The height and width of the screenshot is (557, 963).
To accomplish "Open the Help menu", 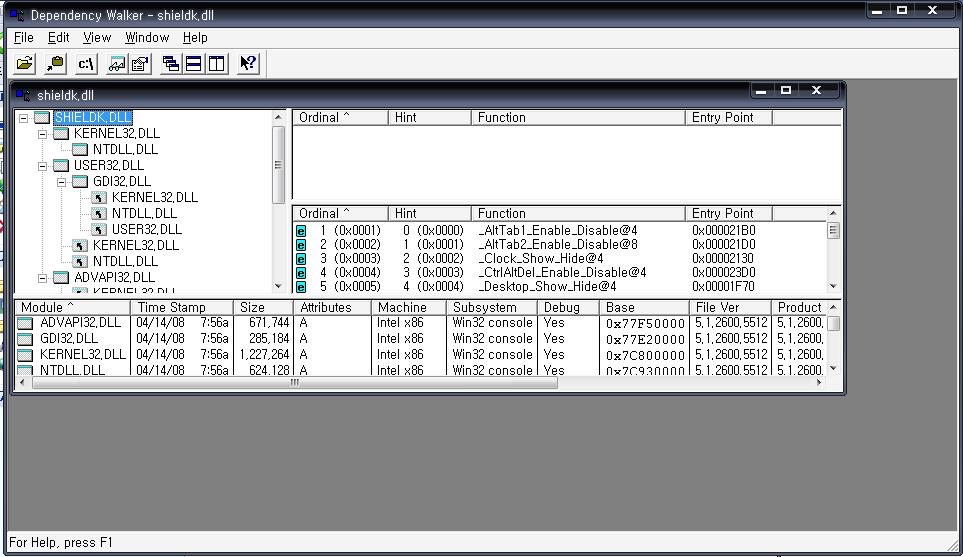I will [195, 37].
